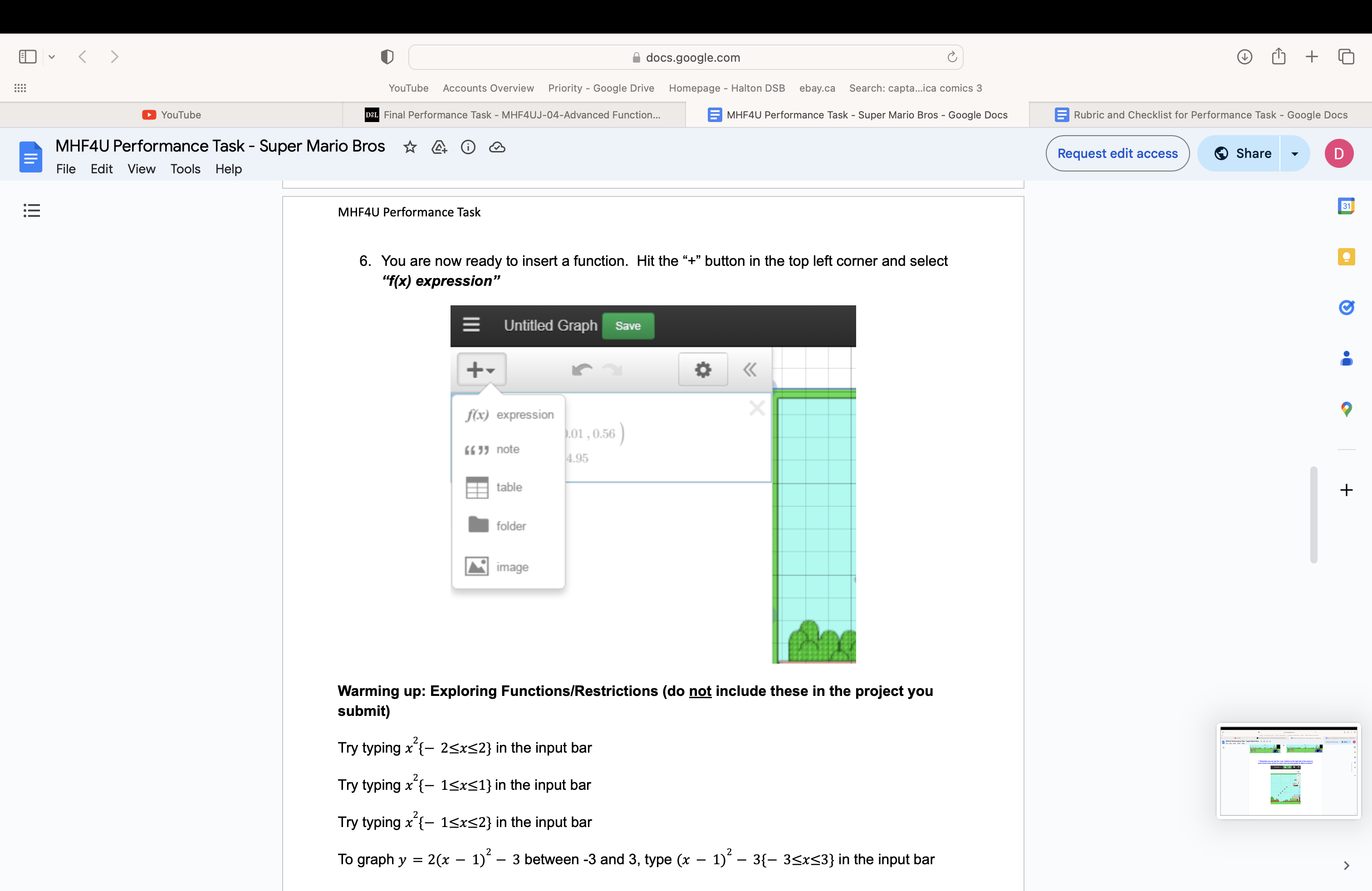Check document sync status via cloud icon
Screen dimensions: 1372x891
click(x=497, y=147)
